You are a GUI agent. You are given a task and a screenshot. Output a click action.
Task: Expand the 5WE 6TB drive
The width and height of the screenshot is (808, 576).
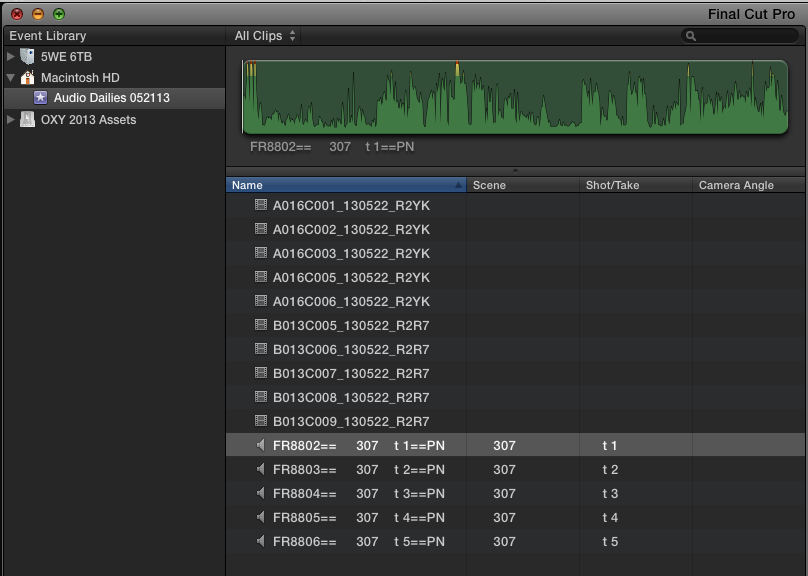click(10, 57)
